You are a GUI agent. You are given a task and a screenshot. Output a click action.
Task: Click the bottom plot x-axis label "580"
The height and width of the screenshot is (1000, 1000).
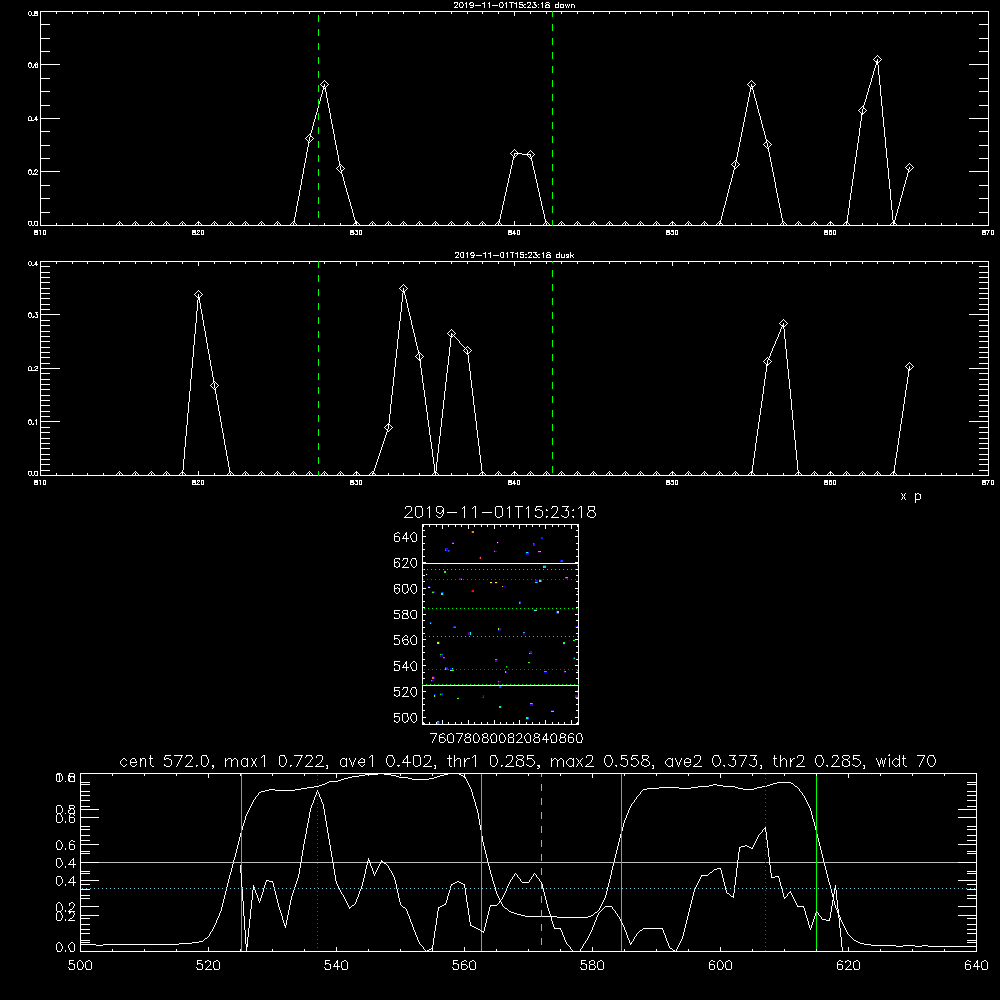click(592, 966)
